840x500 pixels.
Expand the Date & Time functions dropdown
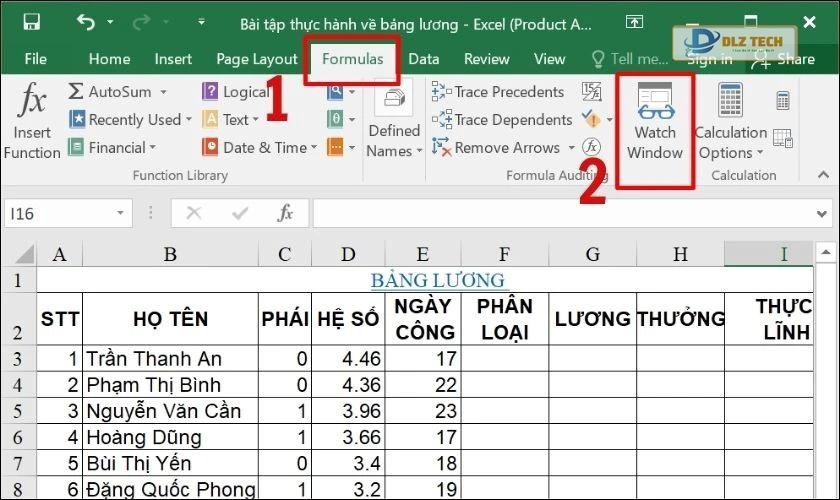point(313,148)
